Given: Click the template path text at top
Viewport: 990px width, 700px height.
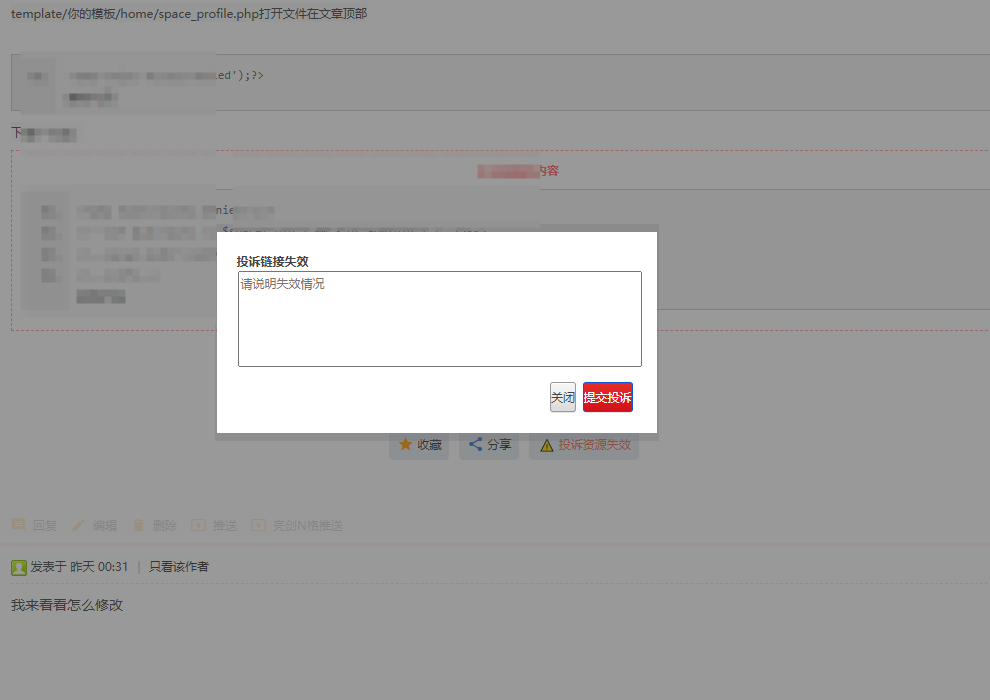Looking at the screenshot, I should click(x=189, y=13).
